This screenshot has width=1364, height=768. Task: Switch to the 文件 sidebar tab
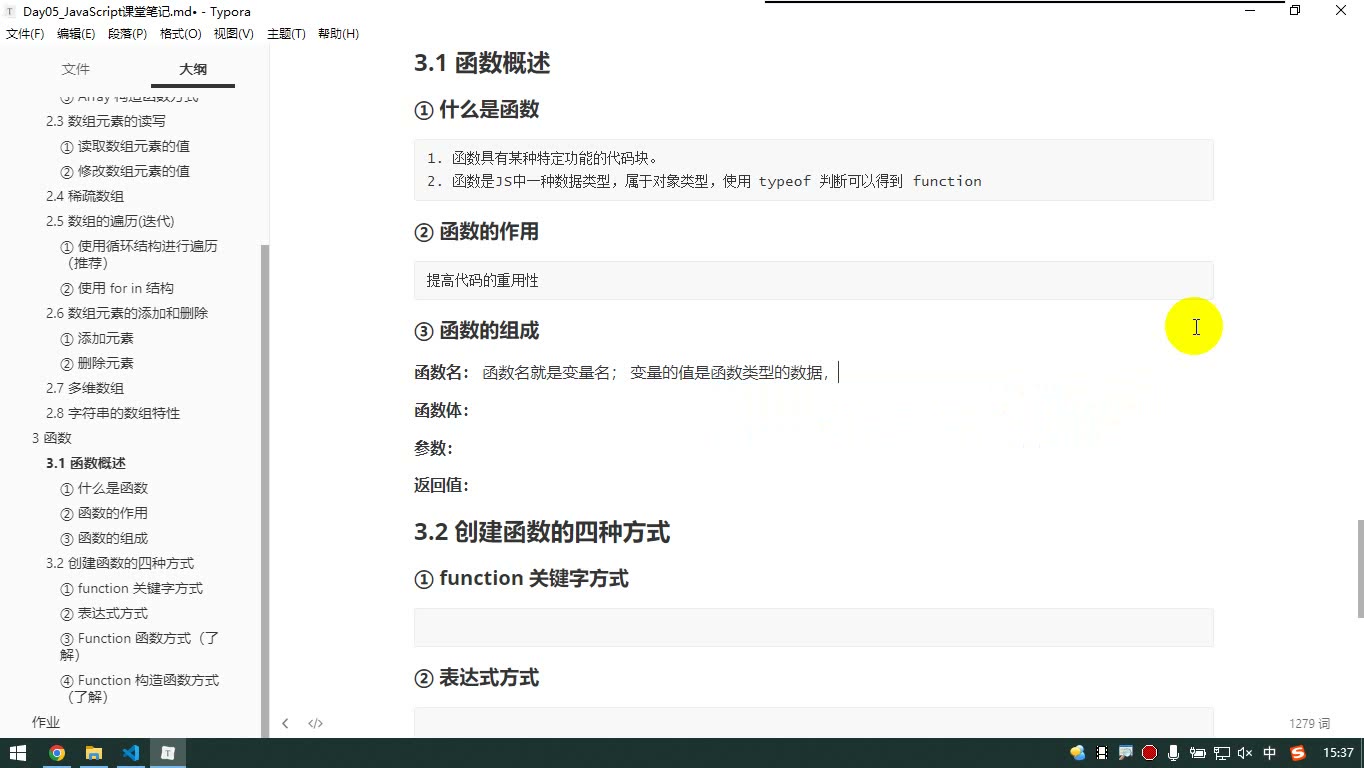[x=76, y=69]
